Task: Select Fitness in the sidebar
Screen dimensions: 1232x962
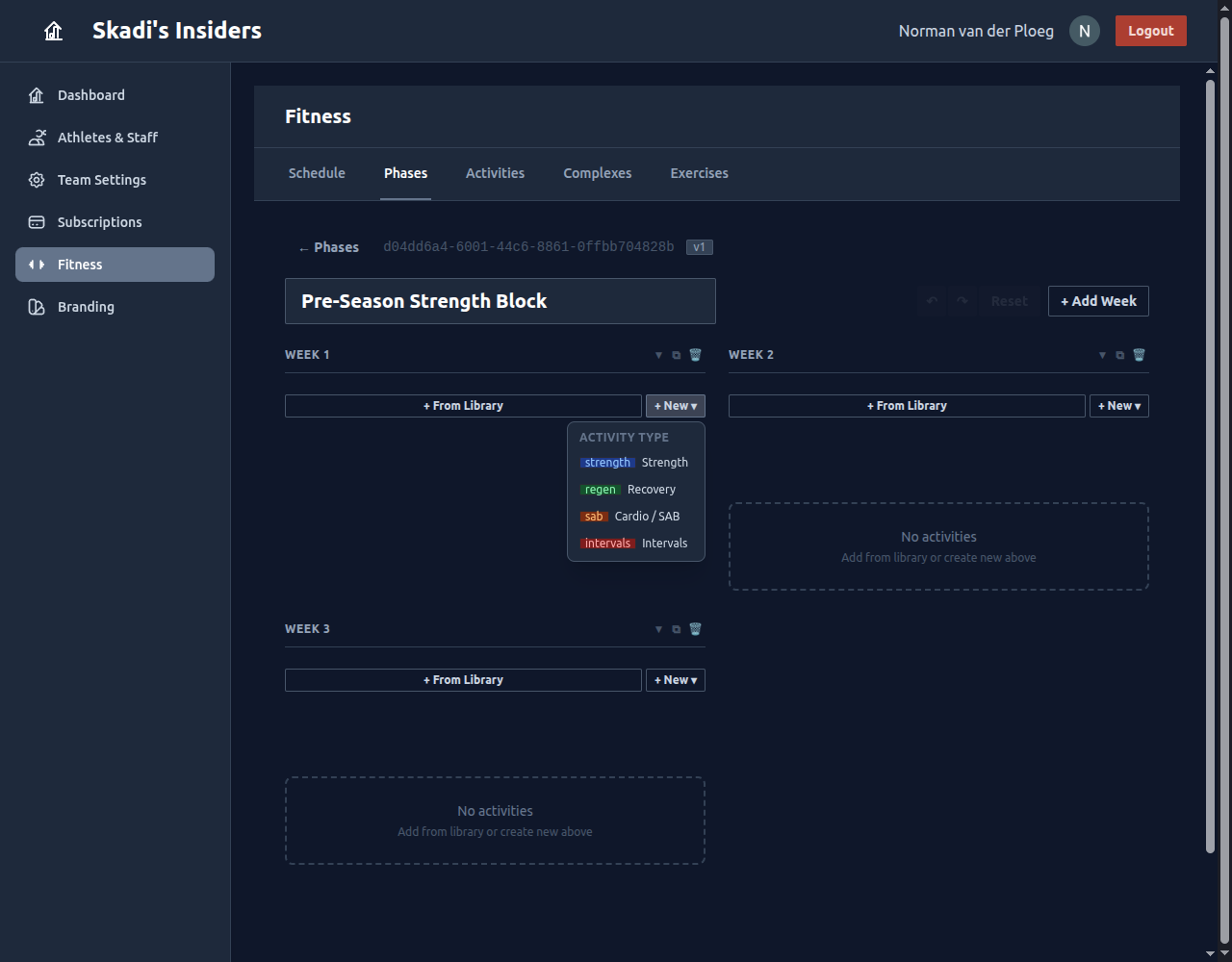Action: [x=115, y=265]
